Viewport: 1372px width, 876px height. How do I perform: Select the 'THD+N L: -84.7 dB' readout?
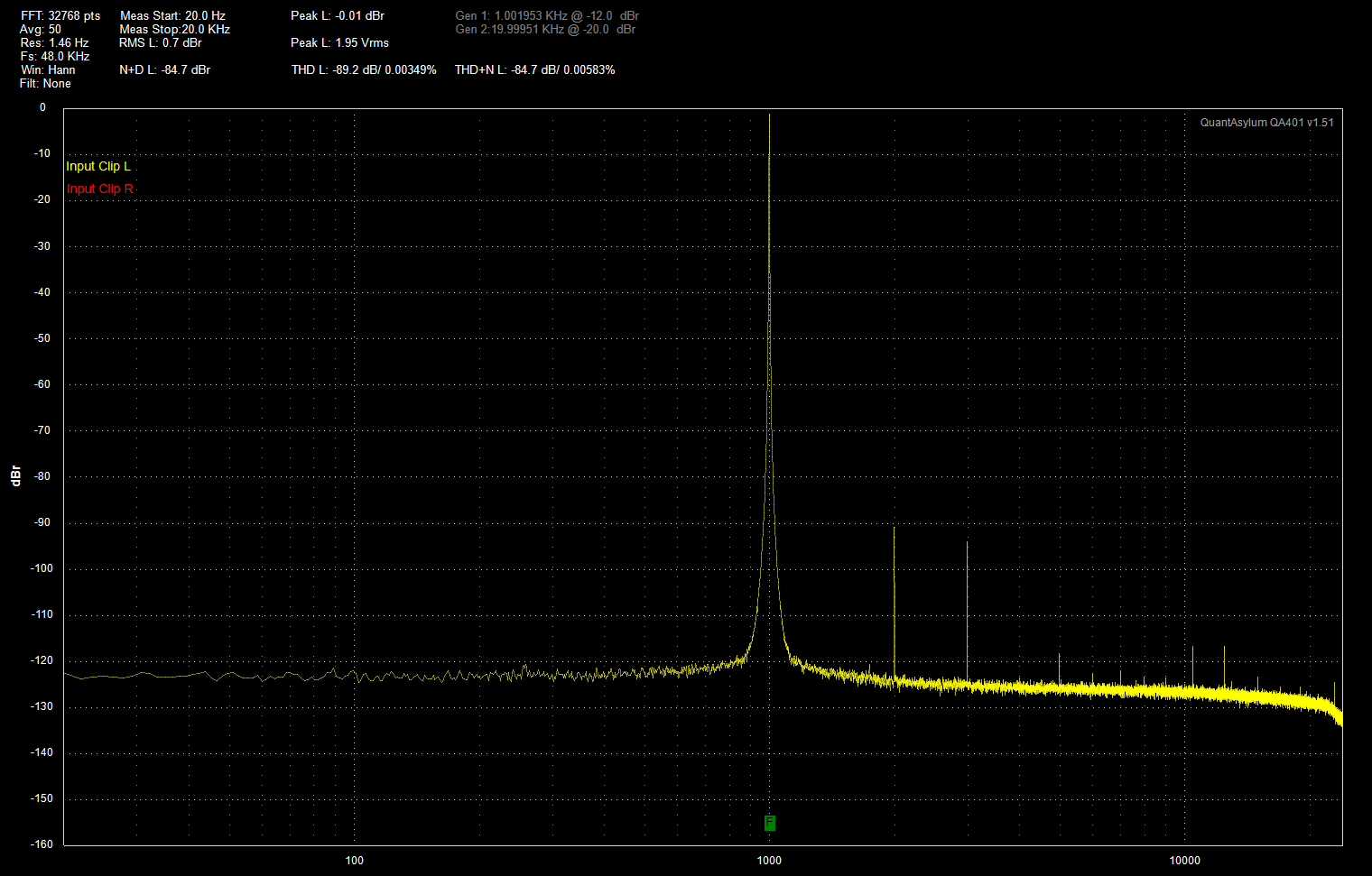point(535,70)
